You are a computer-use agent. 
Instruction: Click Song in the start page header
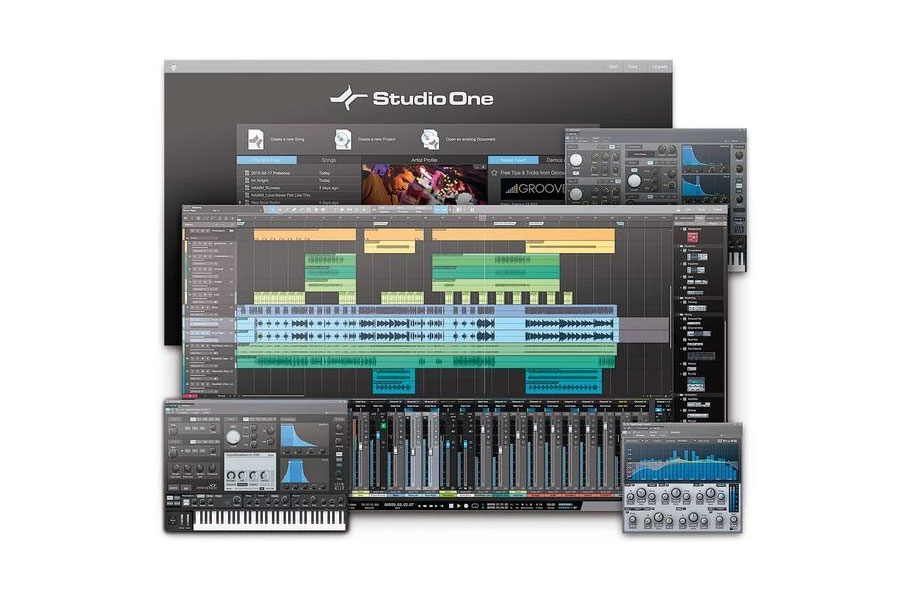[x=633, y=67]
